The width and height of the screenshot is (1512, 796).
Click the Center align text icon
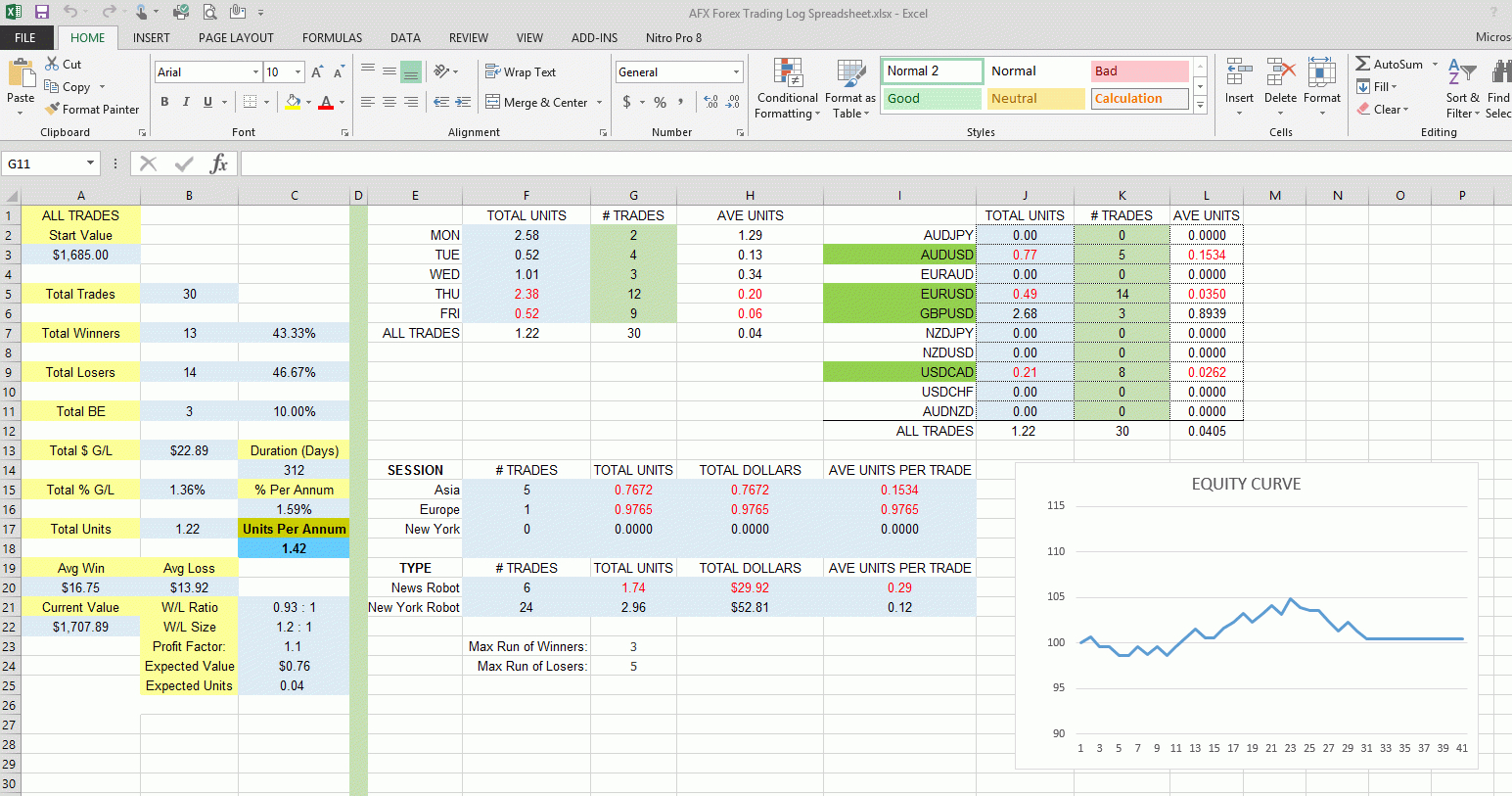[x=389, y=102]
